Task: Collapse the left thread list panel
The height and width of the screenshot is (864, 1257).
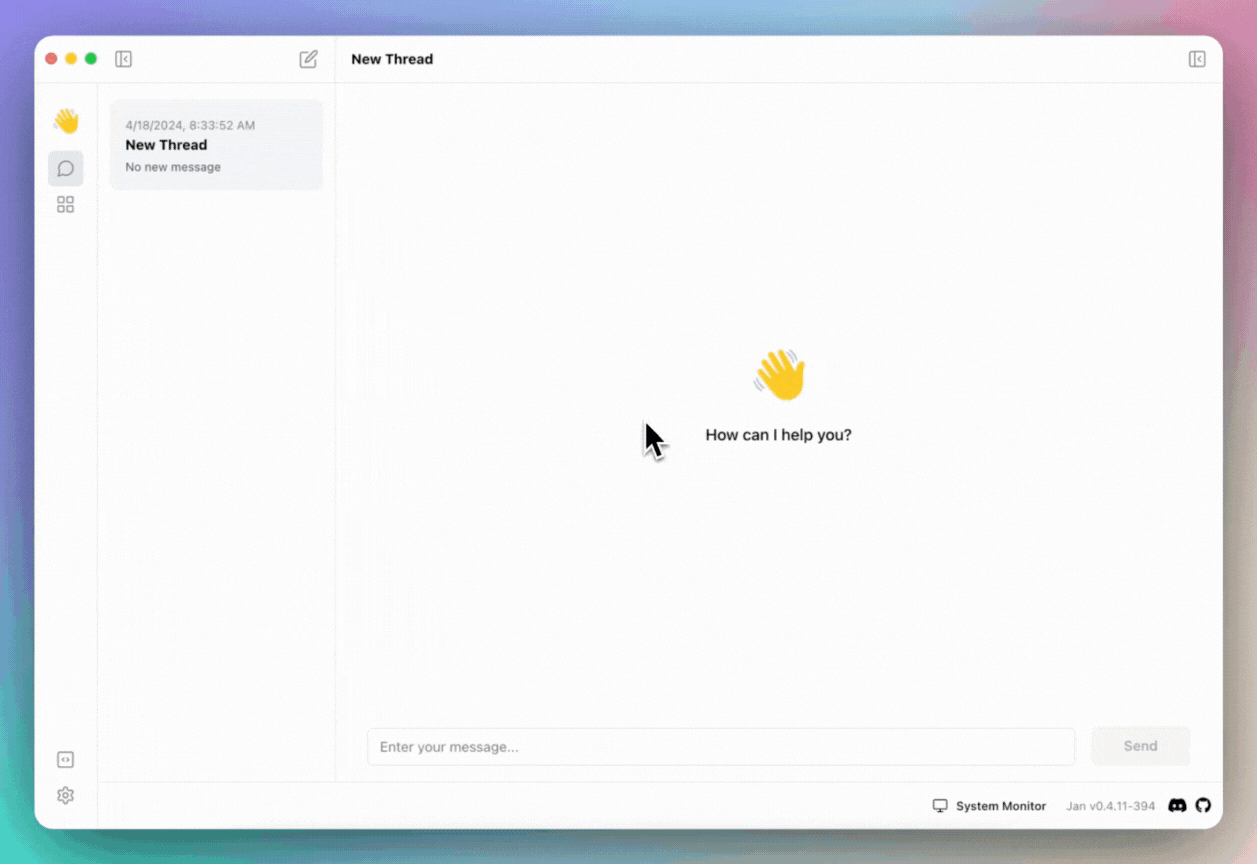Action: (x=124, y=59)
